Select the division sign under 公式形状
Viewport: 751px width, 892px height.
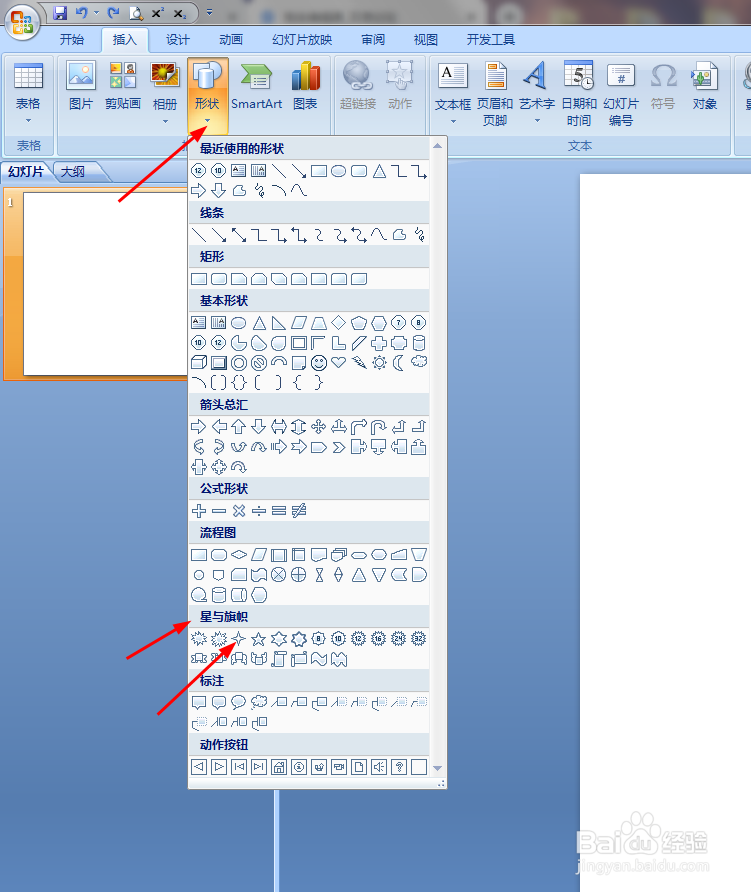pyautogui.click(x=259, y=510)
